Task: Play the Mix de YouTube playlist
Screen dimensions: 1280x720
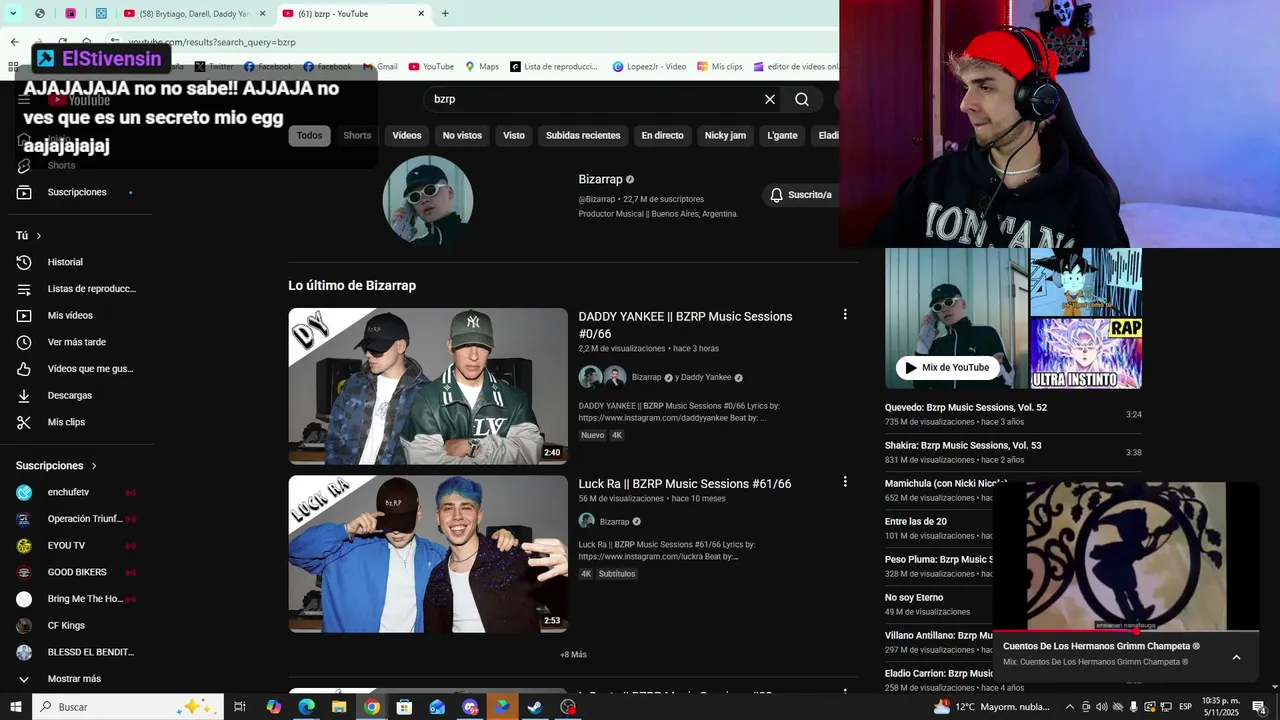Action: (947, 368)
